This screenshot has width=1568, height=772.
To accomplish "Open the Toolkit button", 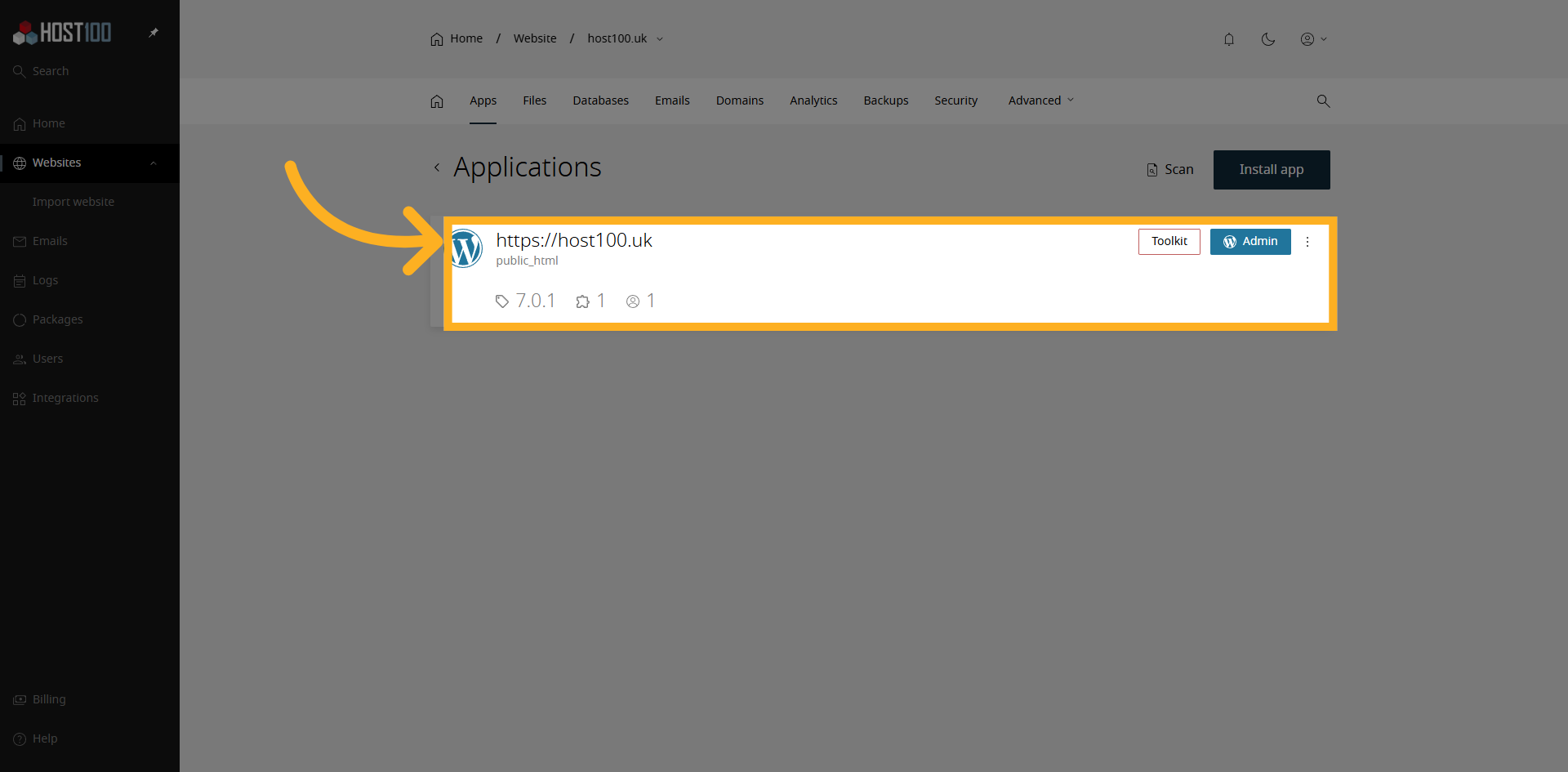I will pyautogui.click(x=1169, y=242).
